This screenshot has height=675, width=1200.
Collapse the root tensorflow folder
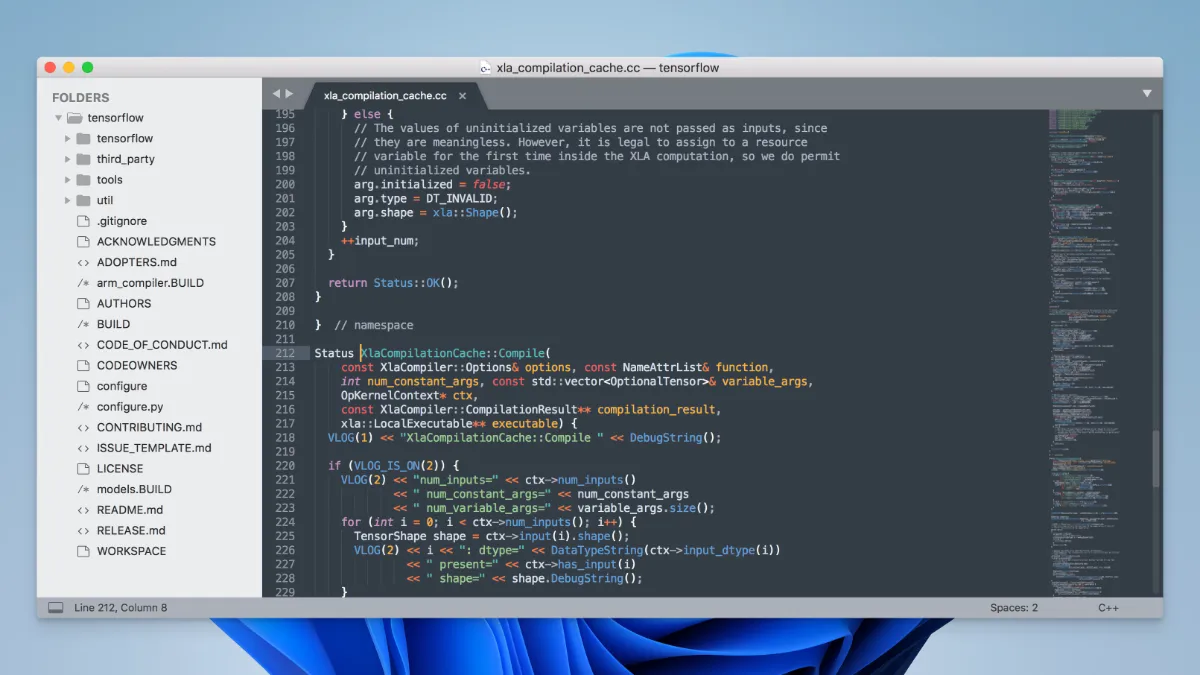point(58,118)
